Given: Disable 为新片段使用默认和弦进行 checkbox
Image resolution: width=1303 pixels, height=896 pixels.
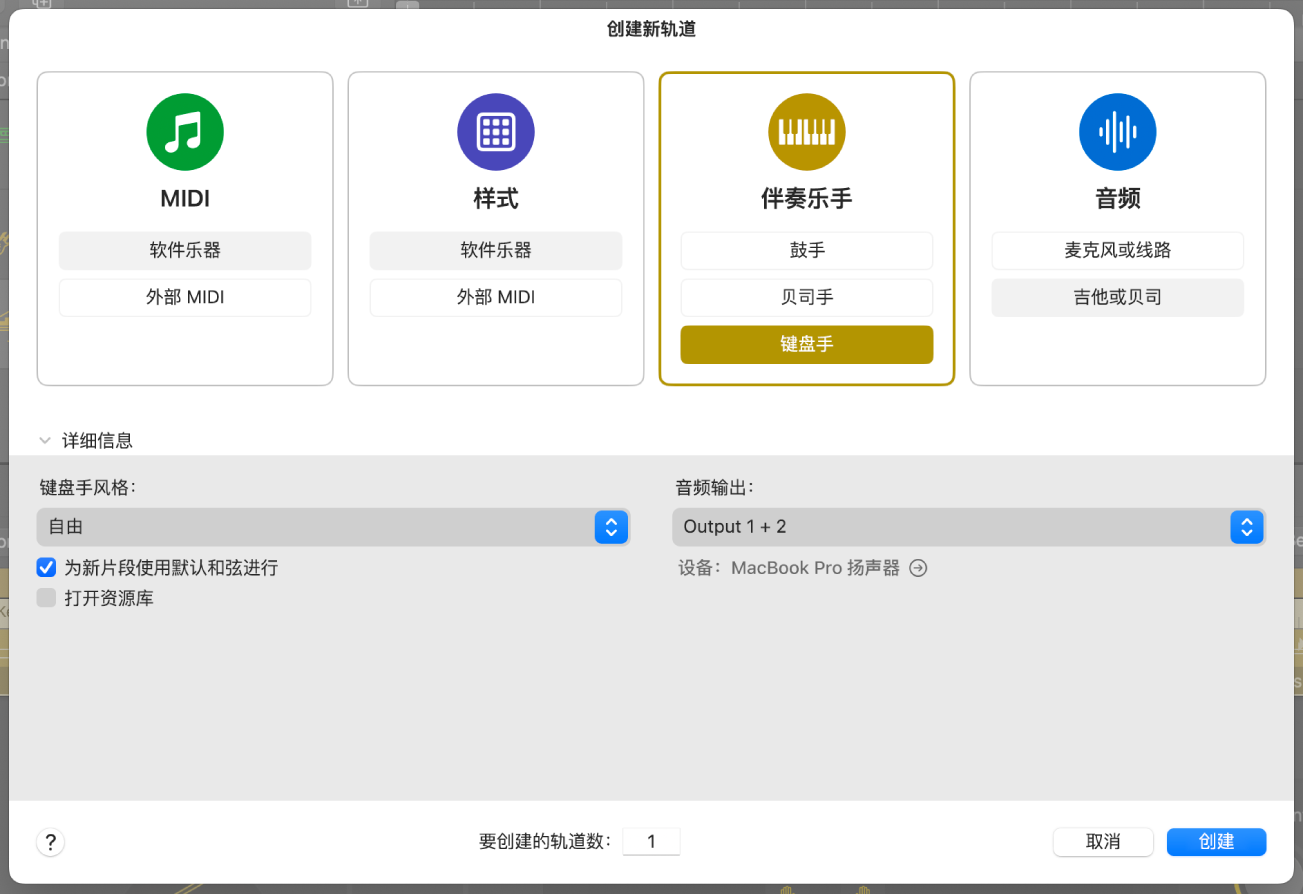Looking at the screenshot, I should pos(46,567).
